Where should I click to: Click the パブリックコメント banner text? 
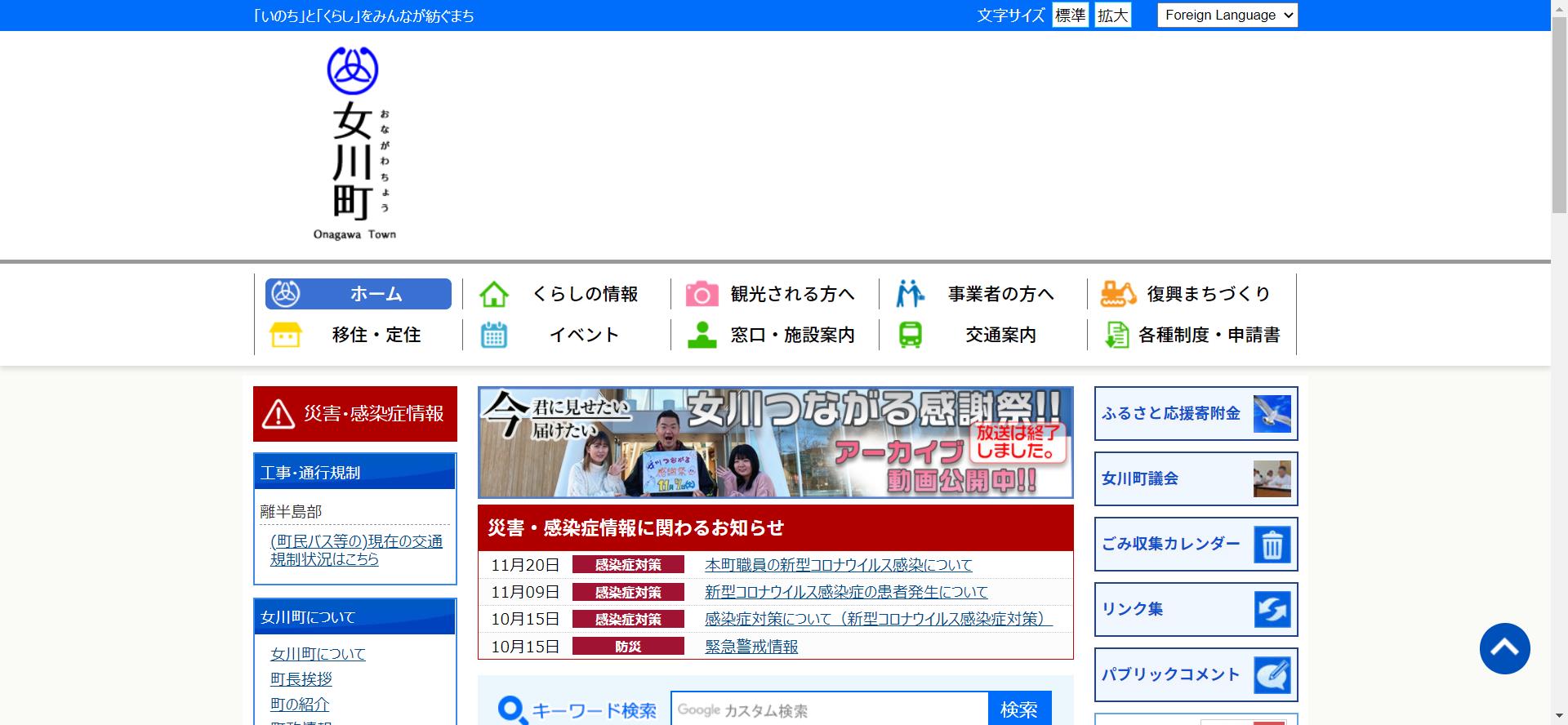coord(1171,675)
